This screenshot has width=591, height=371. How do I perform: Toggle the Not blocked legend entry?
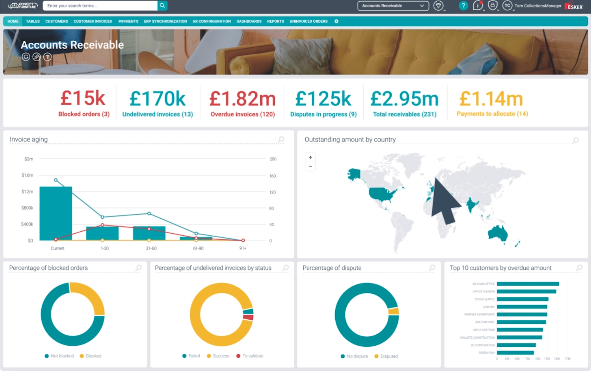tap(59, 356)
